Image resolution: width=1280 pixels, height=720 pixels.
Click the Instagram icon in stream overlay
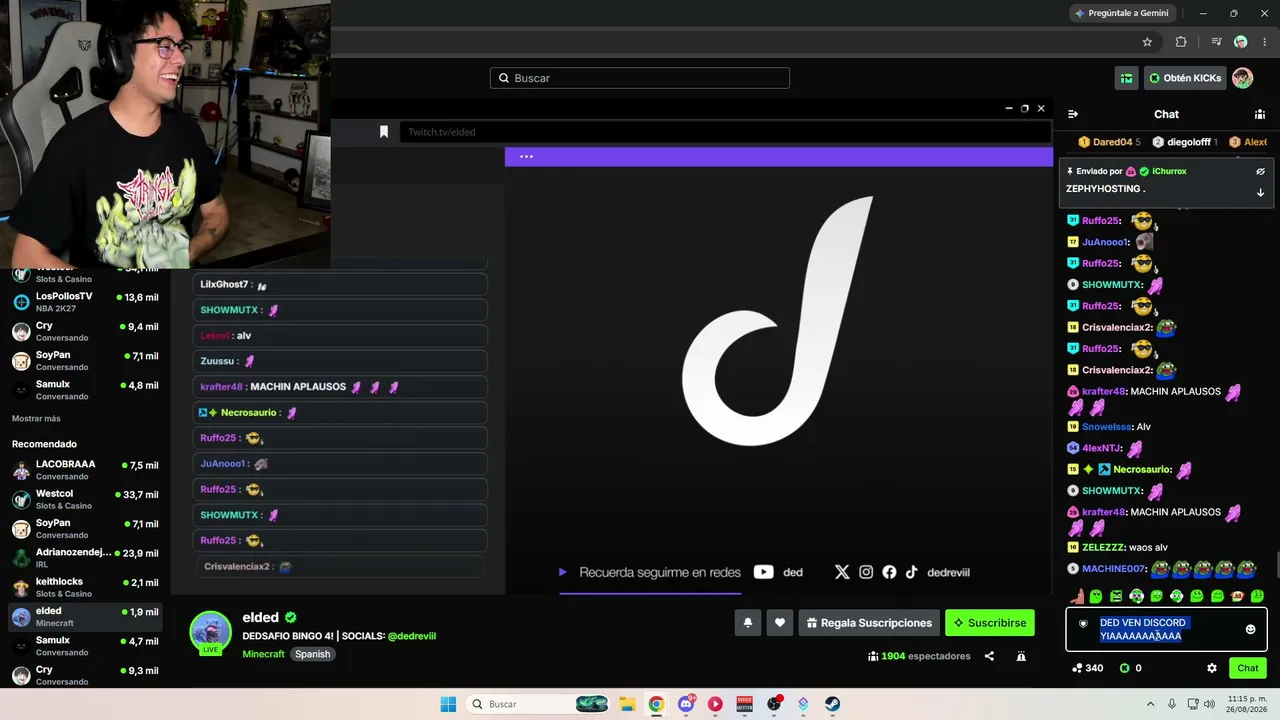[x=866, y=572]
